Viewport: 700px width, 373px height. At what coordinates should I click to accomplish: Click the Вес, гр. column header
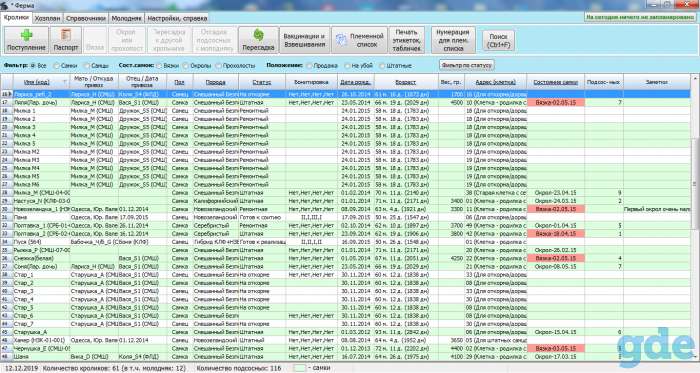point(451,82)
